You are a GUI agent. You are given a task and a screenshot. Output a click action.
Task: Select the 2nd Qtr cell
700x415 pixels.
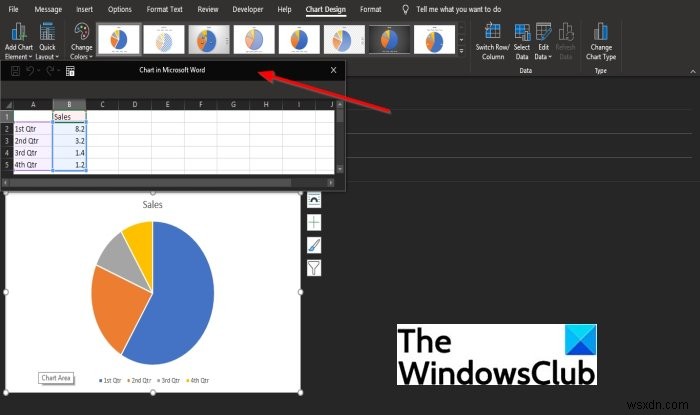33,141
